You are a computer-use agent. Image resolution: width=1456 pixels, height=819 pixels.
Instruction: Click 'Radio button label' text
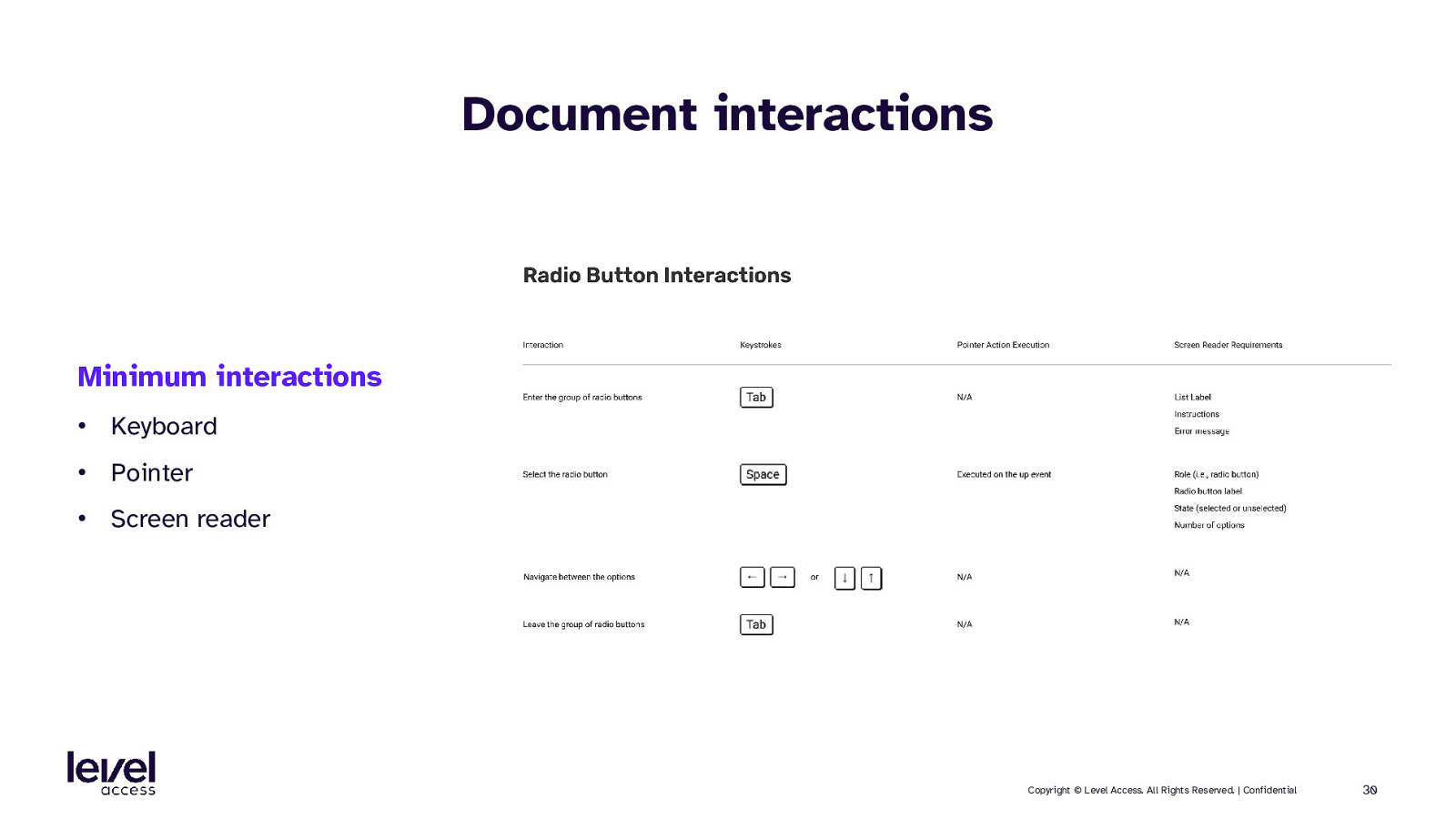tap(1208, 491)
